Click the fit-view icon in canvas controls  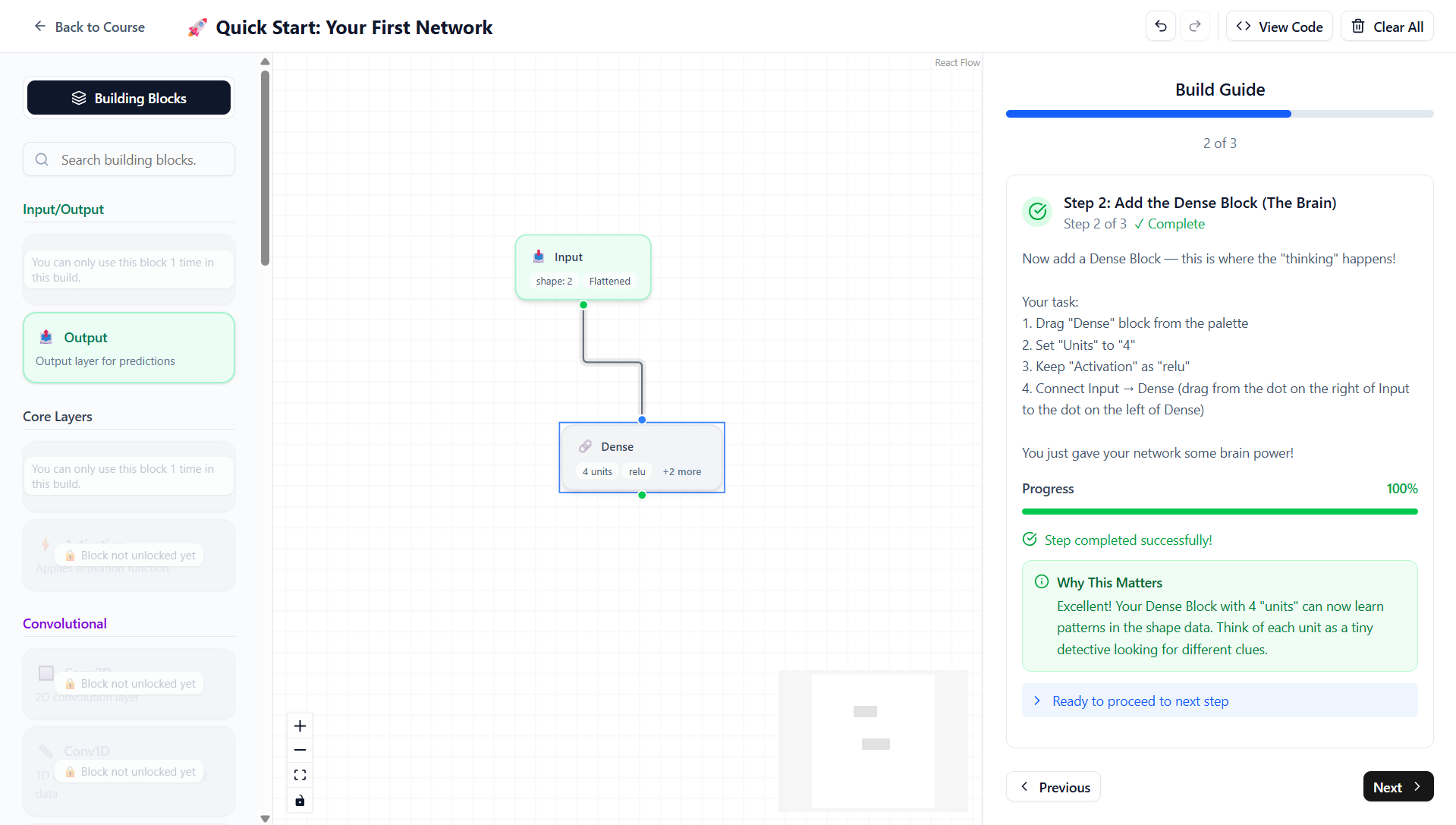[x=300, y=774]
